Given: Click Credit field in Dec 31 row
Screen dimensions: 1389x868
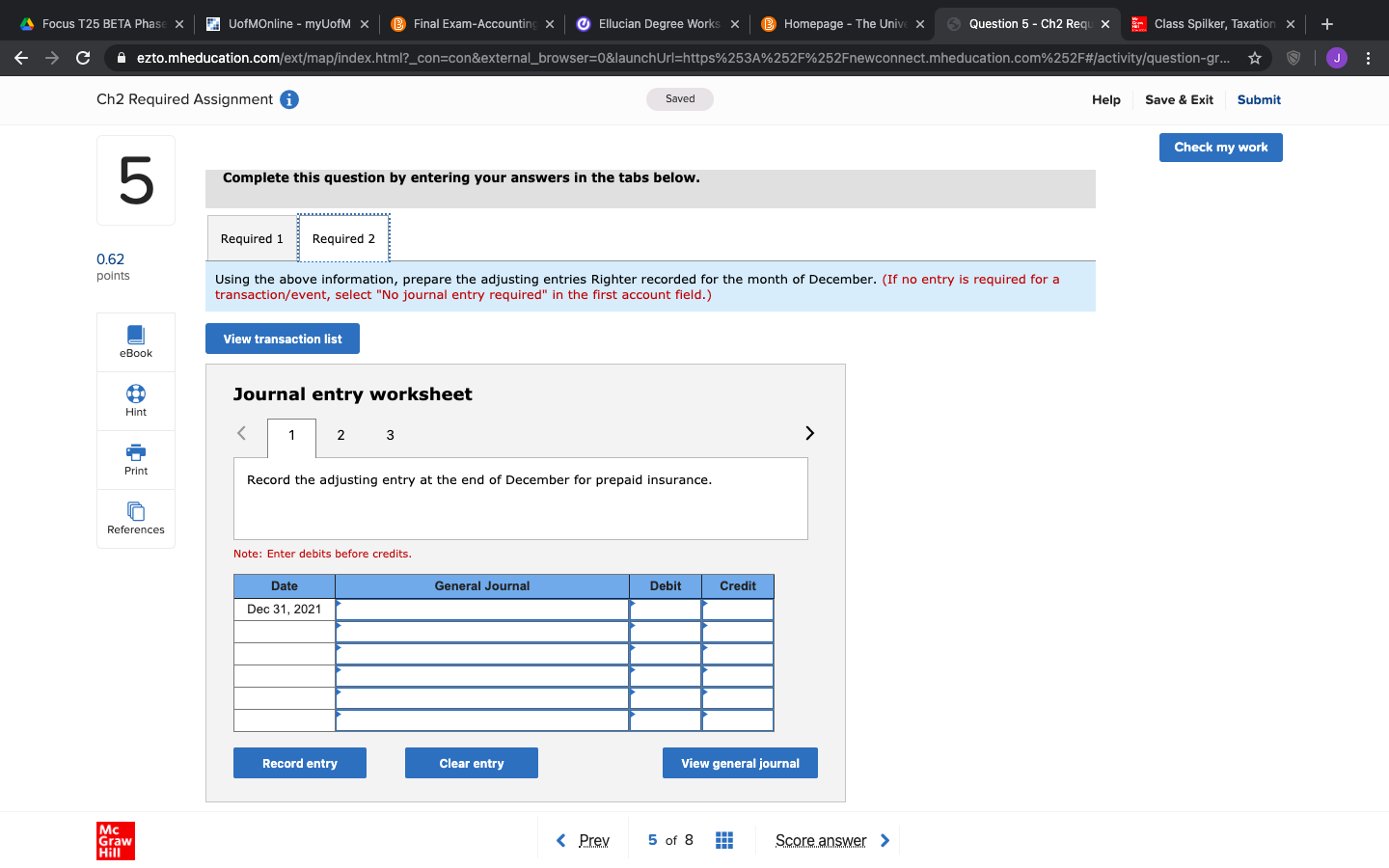Looking at the screenshot, I should pos(738,610).
